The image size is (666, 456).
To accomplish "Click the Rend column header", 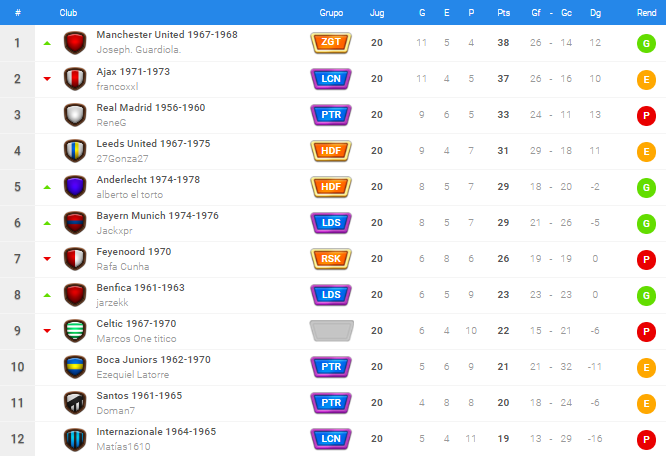I will (x=646, y=13).
